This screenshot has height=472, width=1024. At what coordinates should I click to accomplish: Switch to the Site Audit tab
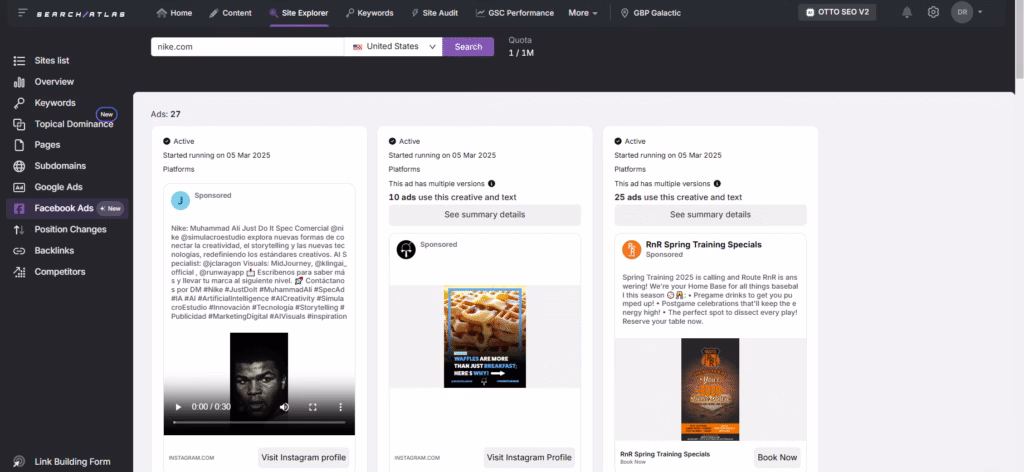click(x=435, y=13)
